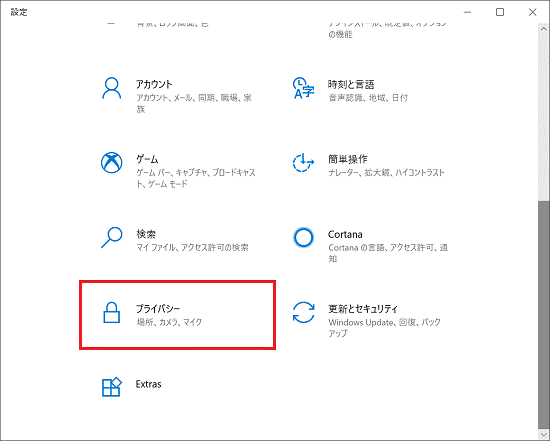Screen dimensions: 550x441
Task: Open the アカウント person icon
Action: pyautogui.click(x=112, y=88)
